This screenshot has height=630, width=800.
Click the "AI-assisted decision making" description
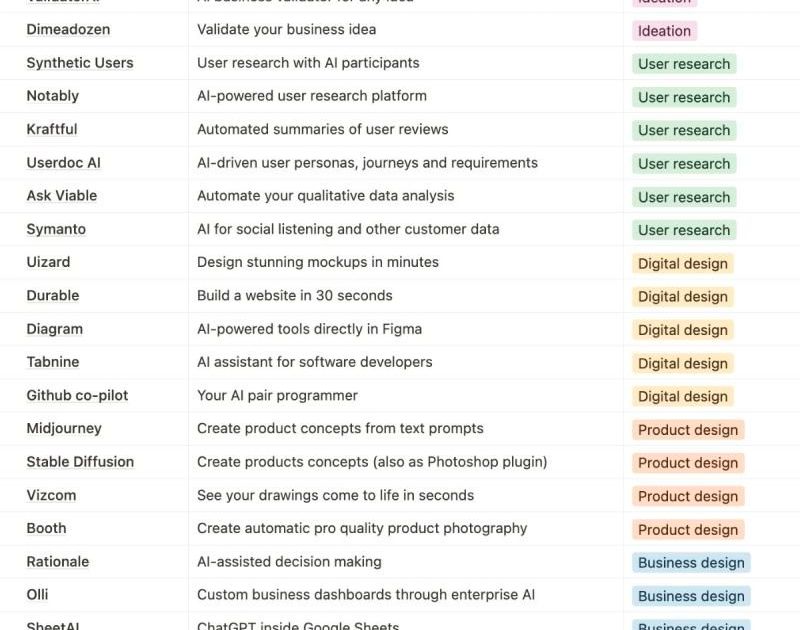pyautogui.click(x=289, y=562)
